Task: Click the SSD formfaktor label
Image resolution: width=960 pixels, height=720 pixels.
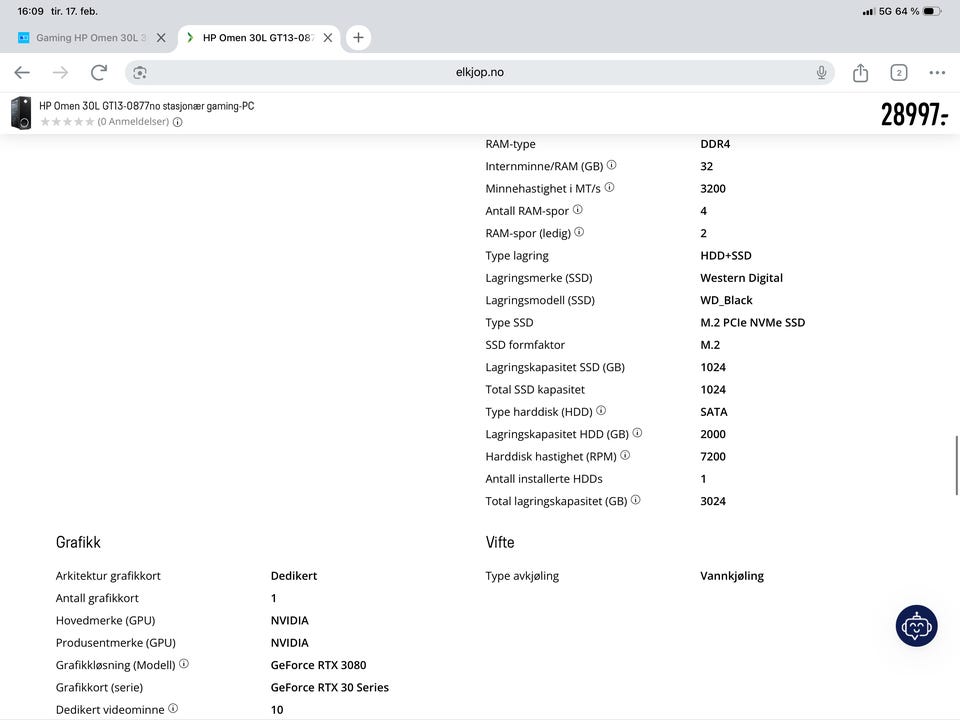Action: click(x=525, y=345)
